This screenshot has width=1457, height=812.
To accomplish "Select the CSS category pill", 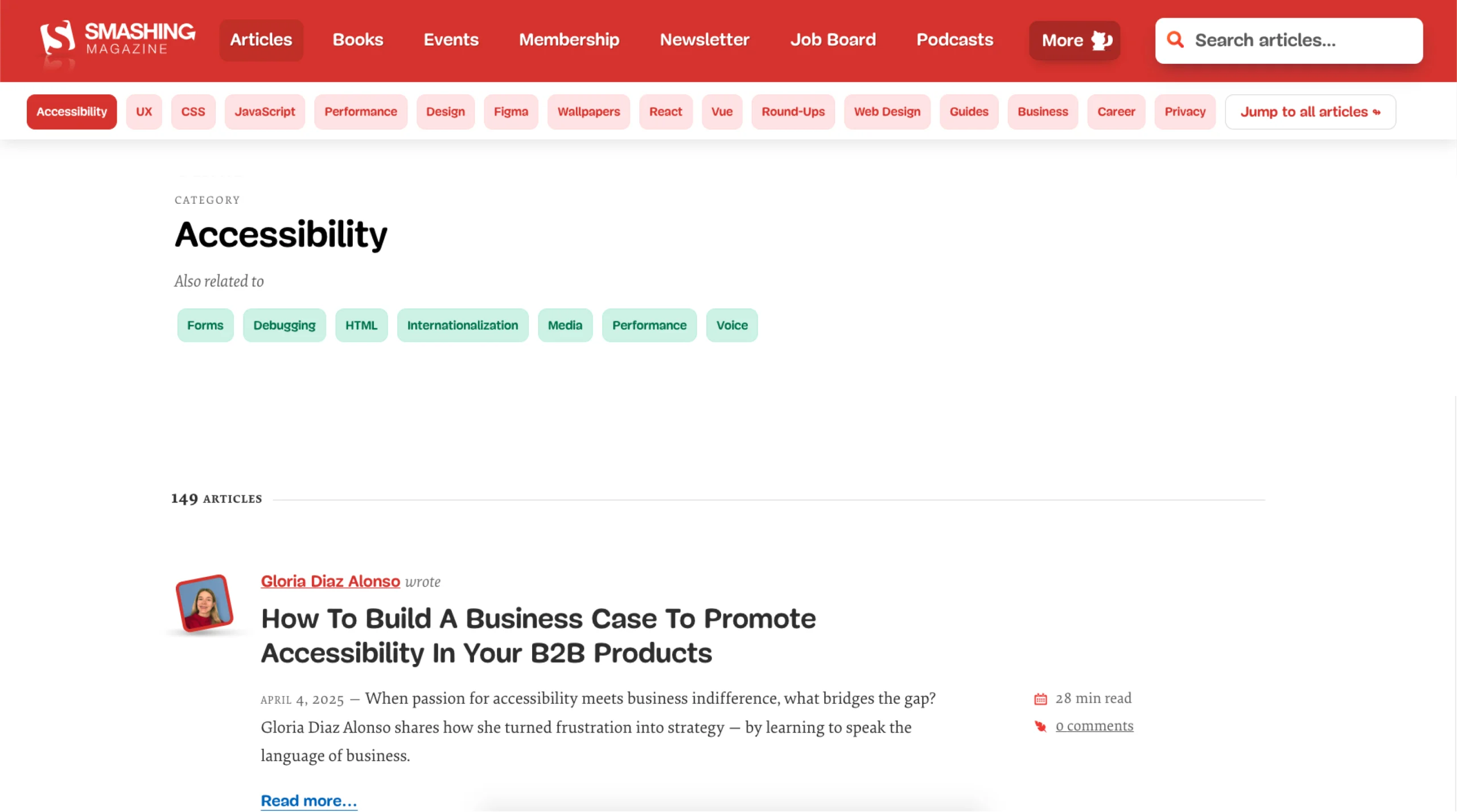I will (193, 112).
